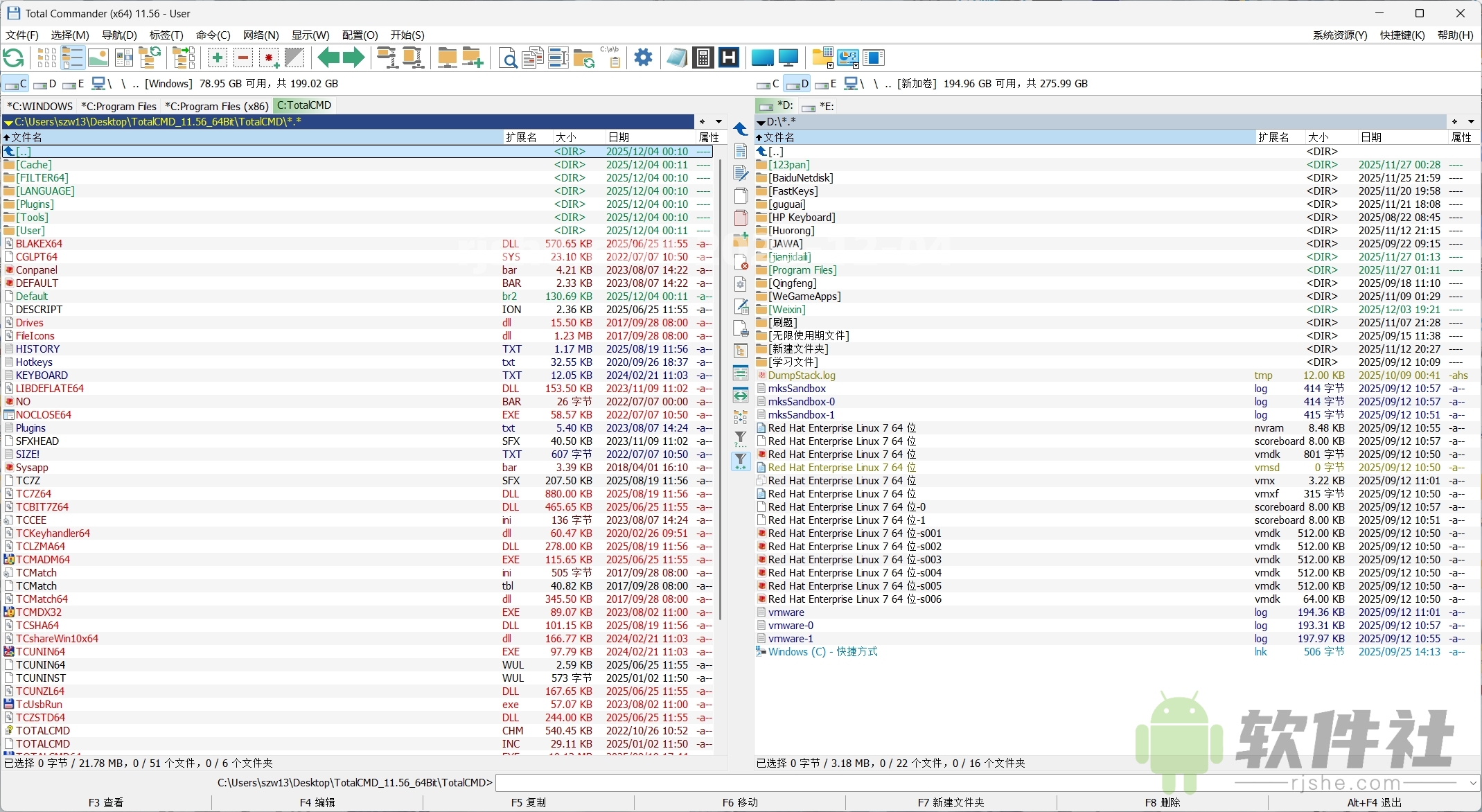
Task: Open the calculator icon in toolbar
Action: click(x=703, y=58)
